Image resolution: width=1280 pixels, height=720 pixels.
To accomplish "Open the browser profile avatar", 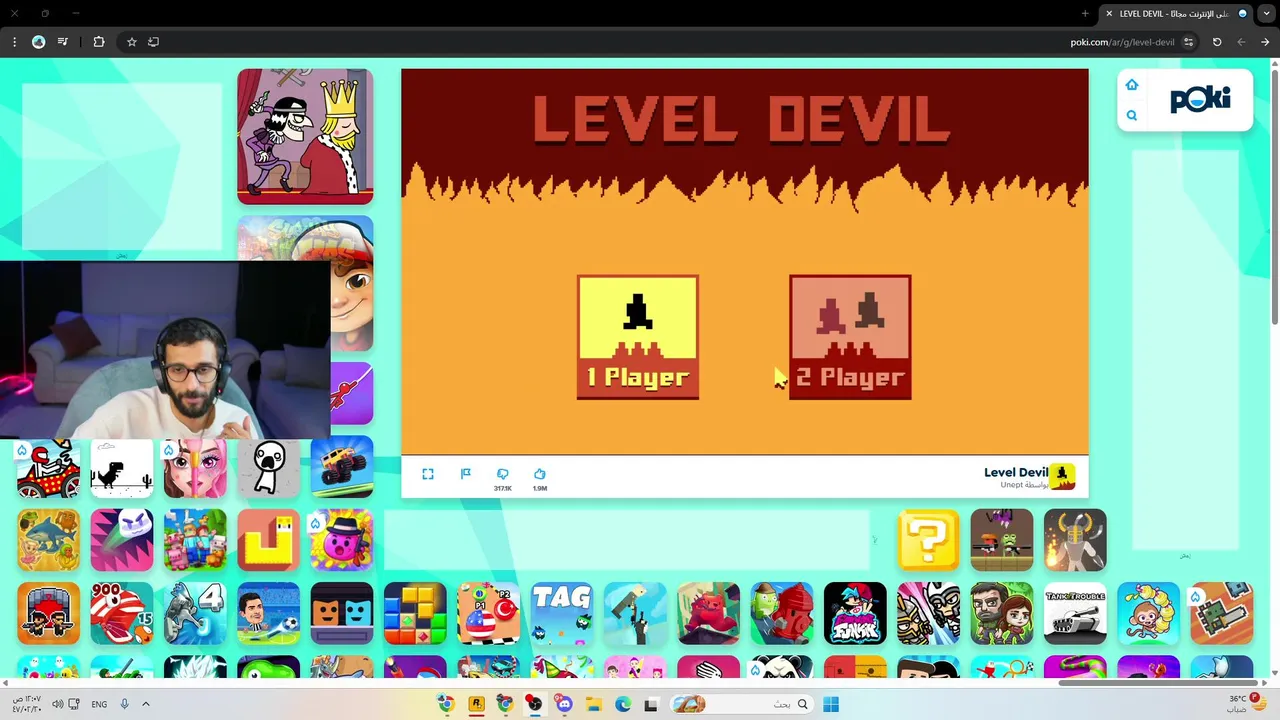I will pyautogui.click(x=38, y=42).
